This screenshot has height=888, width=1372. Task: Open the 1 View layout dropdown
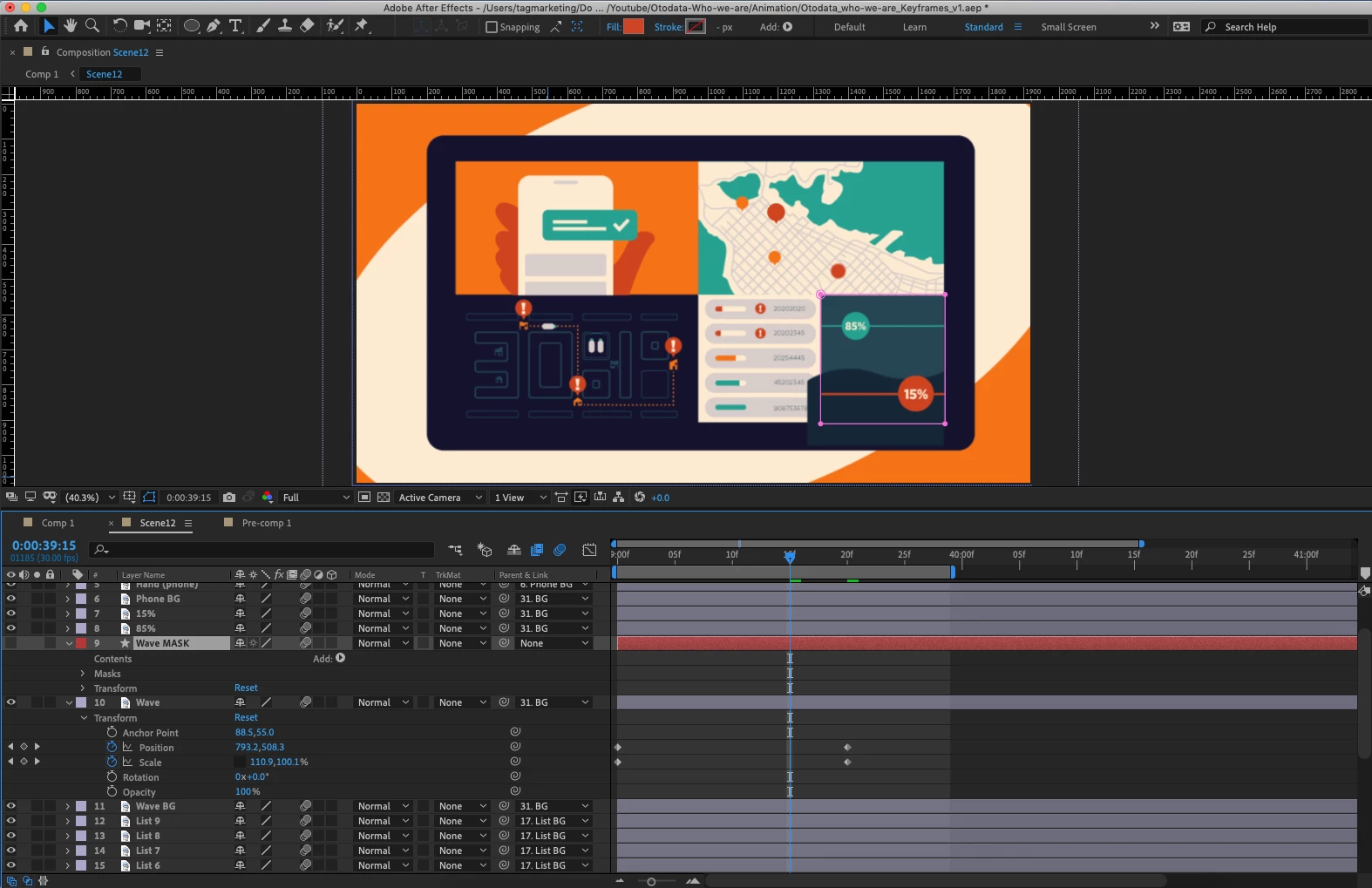pyautogui.click(x=520, y=498)
